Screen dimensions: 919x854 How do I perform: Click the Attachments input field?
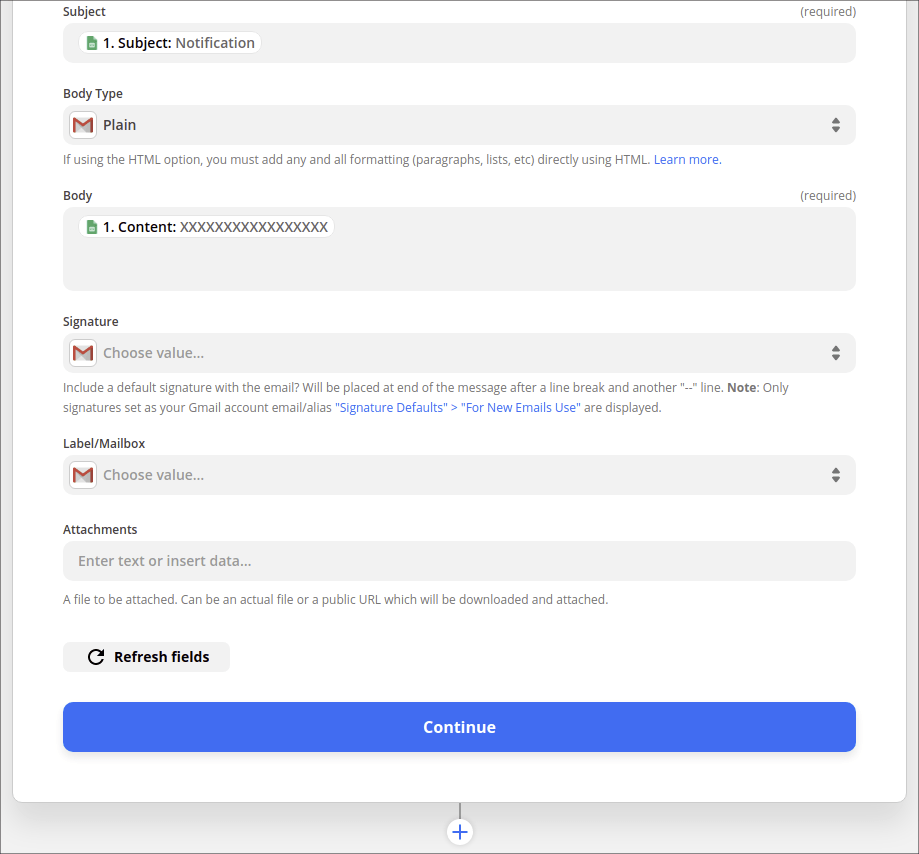click(459, 561)
